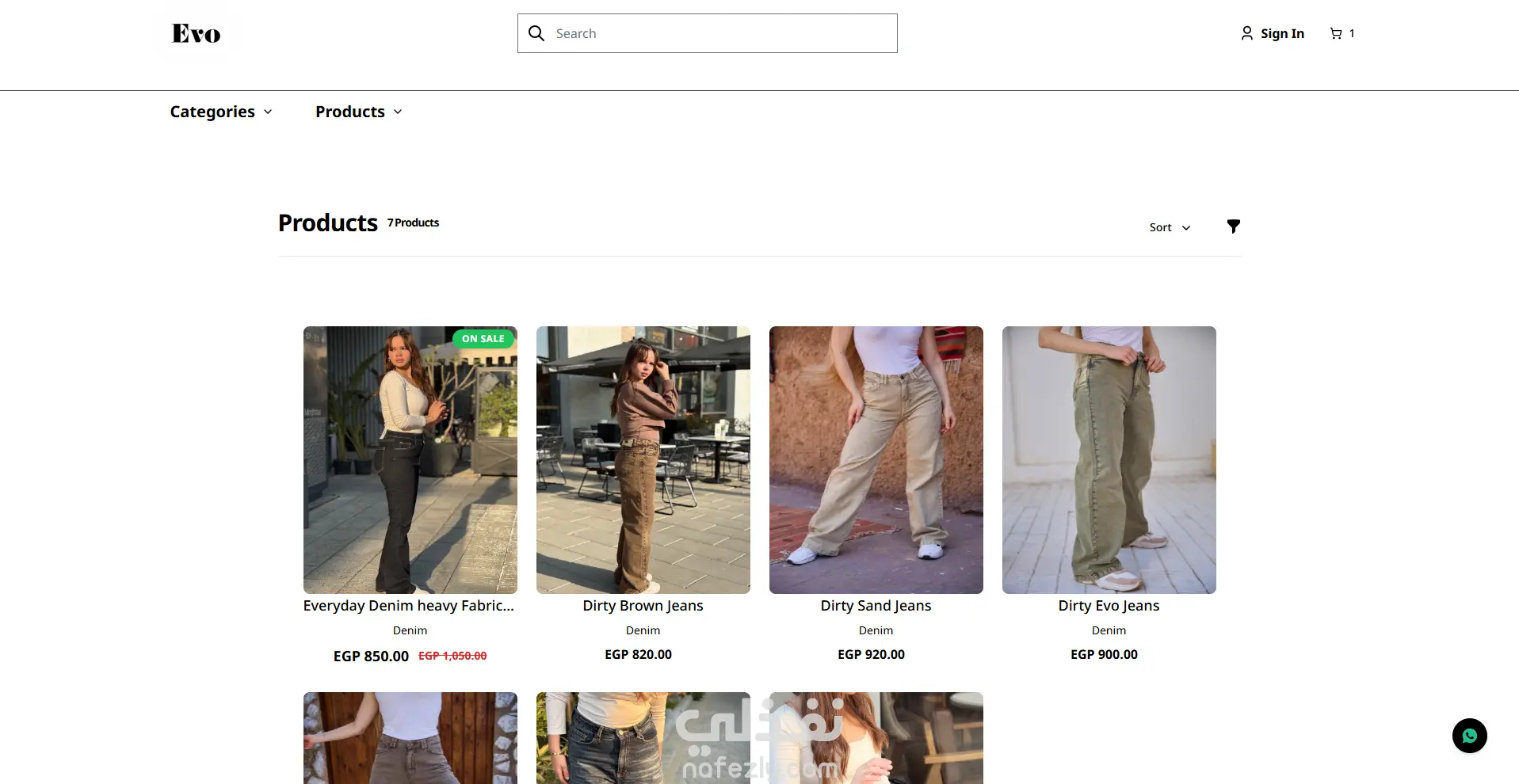1519x784 pixels.
Task: Open the Dirty Evo Jeans product image
Action: [1109, 460]
